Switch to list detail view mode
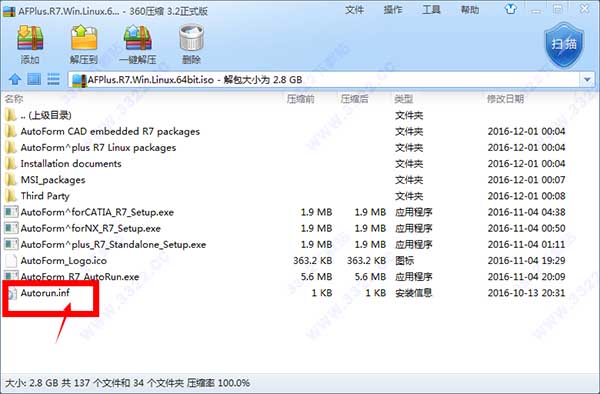The image size is (600, 394). pyautogui.click(x=53, y=79)
